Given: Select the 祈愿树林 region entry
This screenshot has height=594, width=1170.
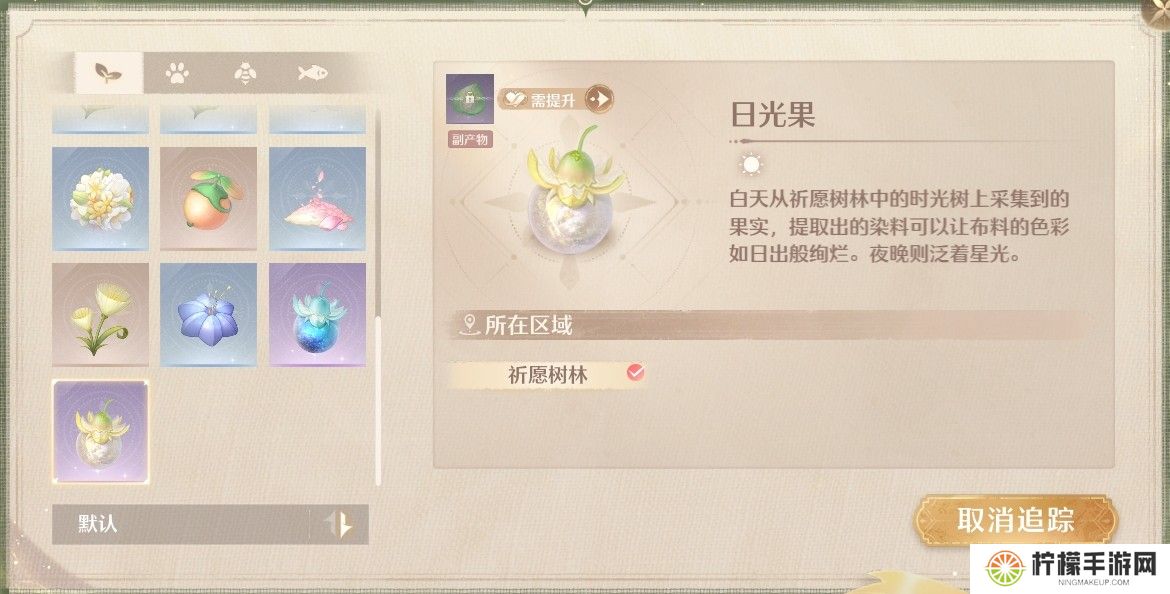Looking at the screenshot, I should pos(548,375).
